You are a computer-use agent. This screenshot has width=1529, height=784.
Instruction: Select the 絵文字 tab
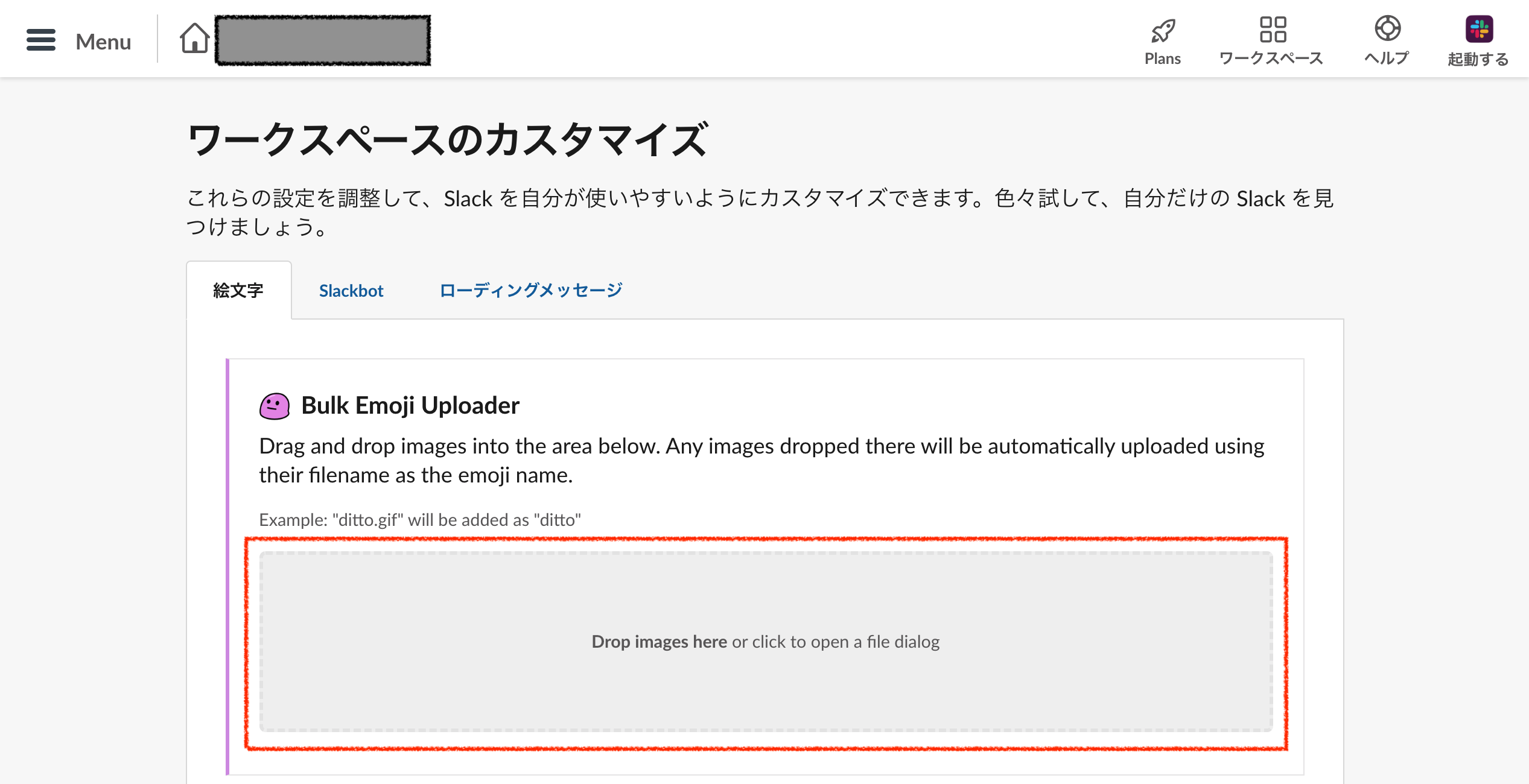[239, 291]
